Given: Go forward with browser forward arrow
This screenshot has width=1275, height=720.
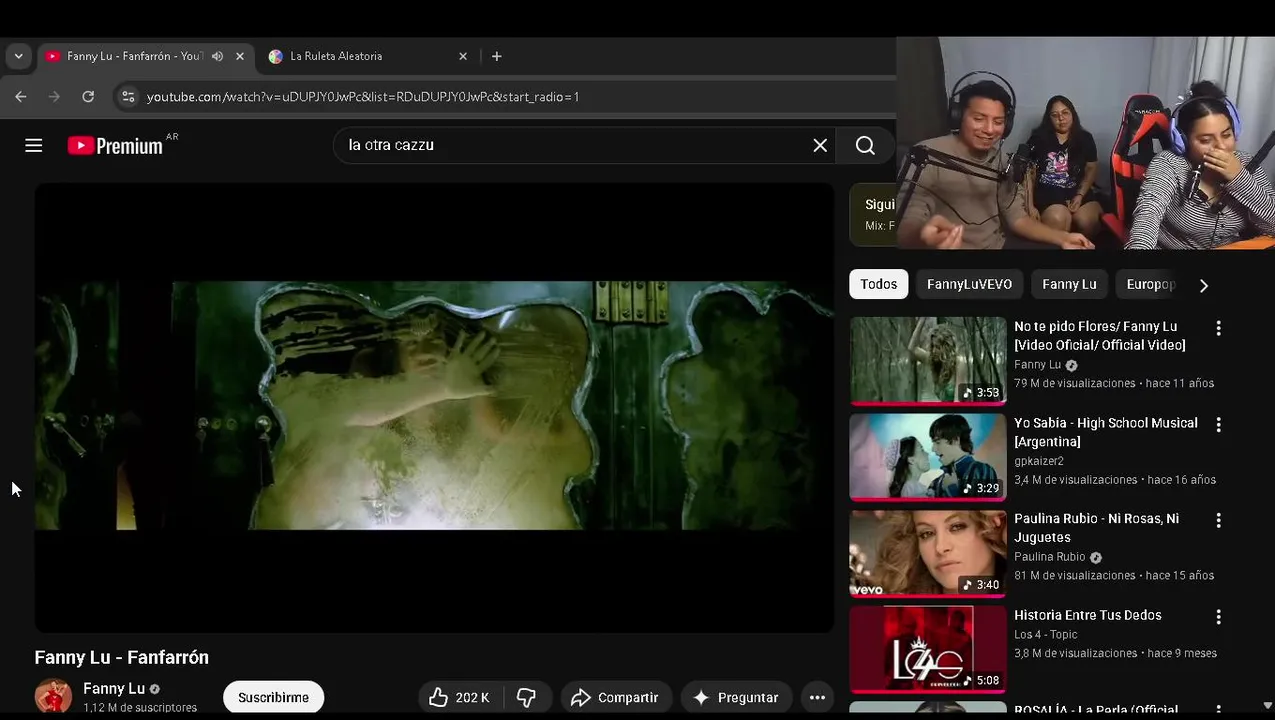Looking at the screenshot, I should coord(55,97).
